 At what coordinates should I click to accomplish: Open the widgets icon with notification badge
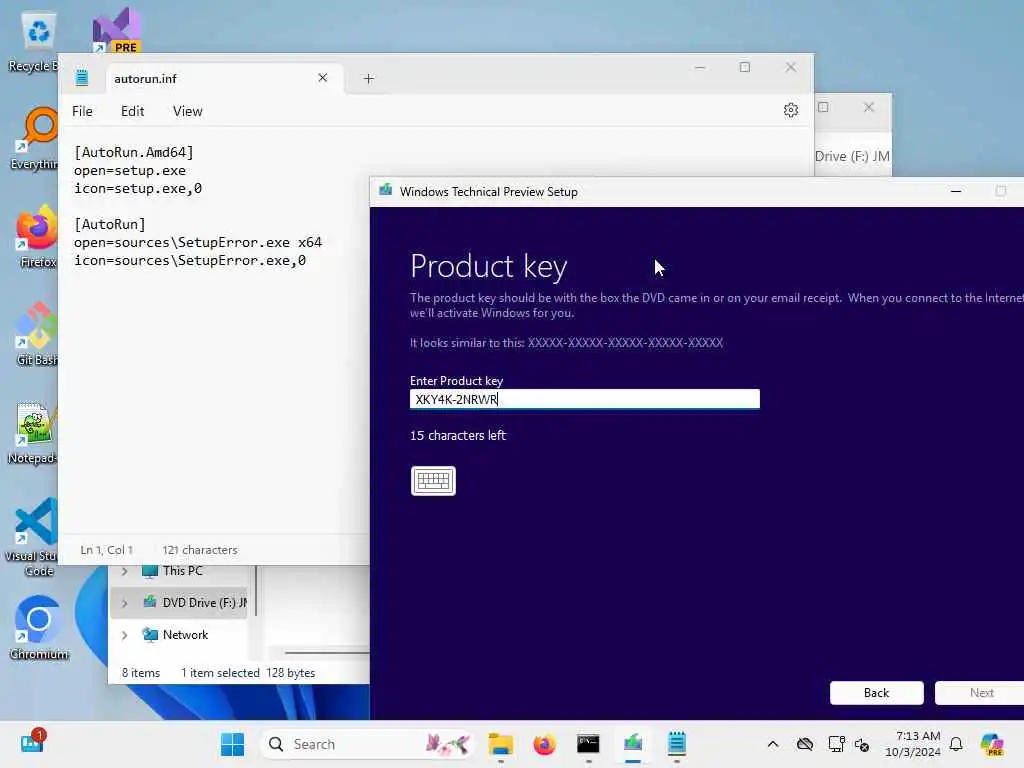(x=32, y=743)
